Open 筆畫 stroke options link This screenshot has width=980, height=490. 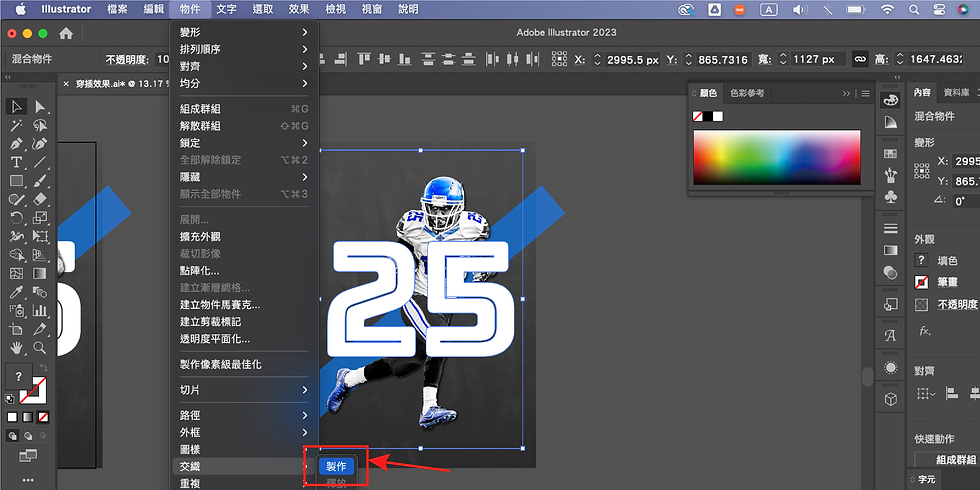click(948, 282)
